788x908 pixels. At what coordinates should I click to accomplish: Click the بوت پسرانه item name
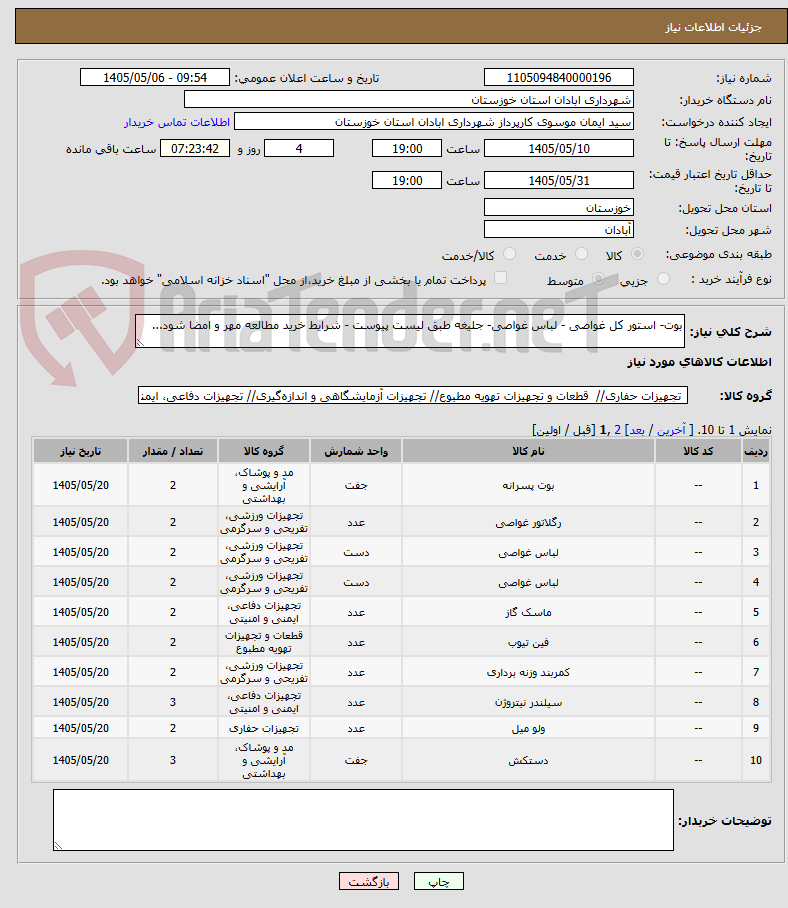(528, 485)
